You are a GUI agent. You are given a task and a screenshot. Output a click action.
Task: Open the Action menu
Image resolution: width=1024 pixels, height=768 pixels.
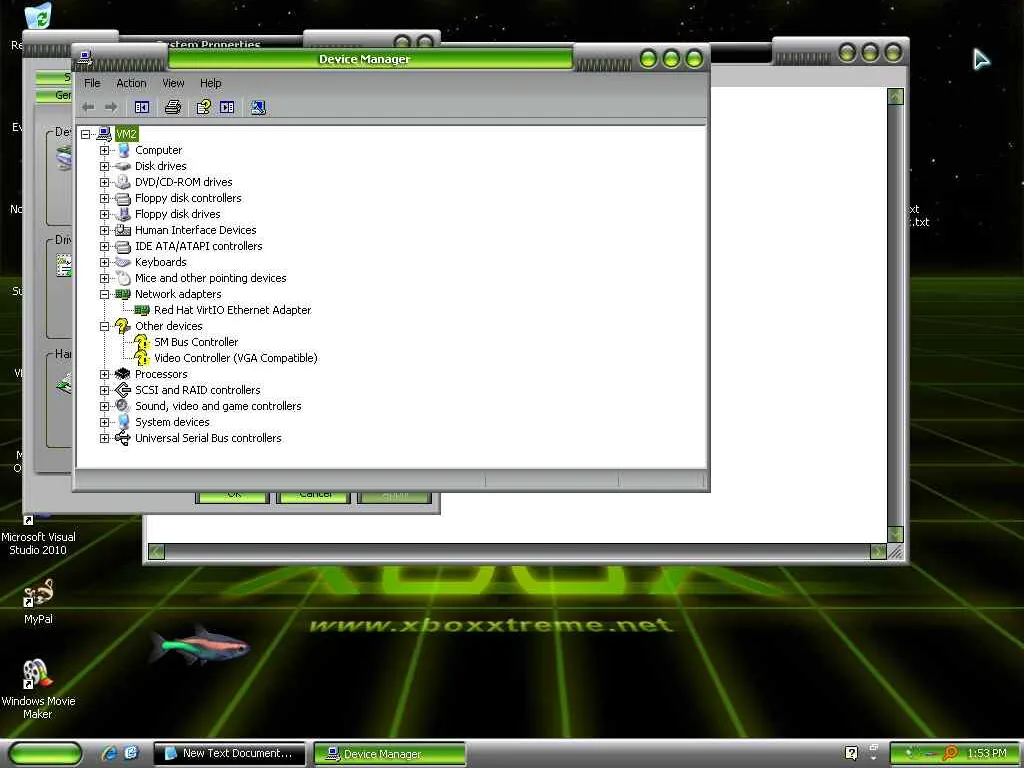click(131, 83)
